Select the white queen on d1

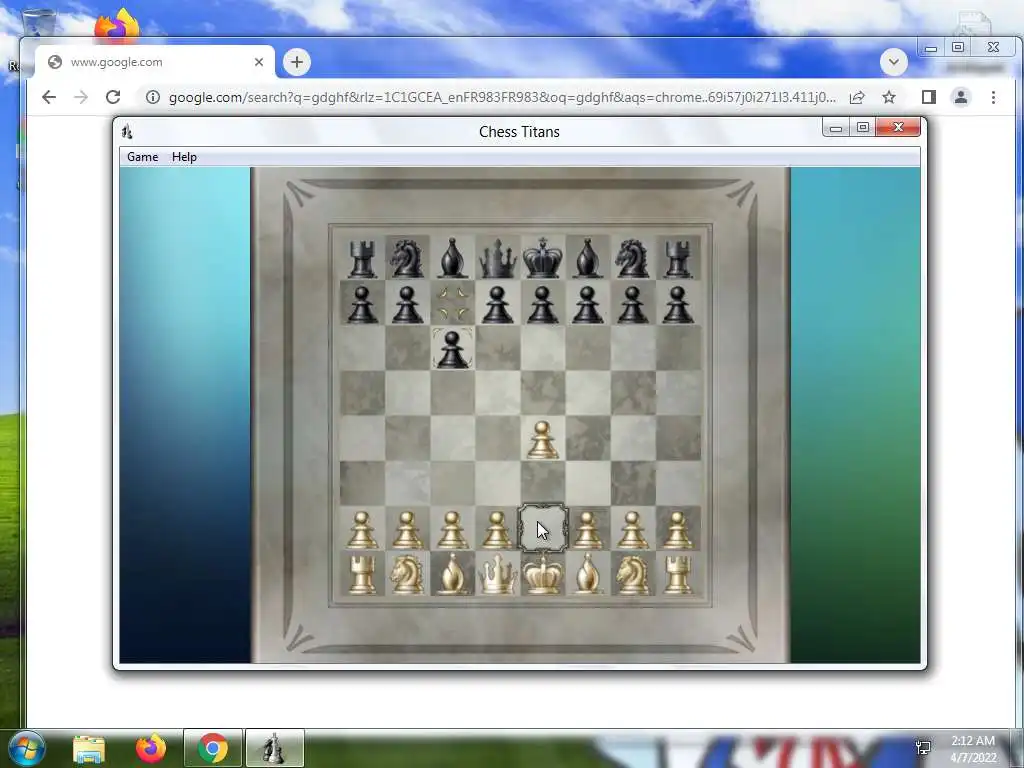click(498, 574)
